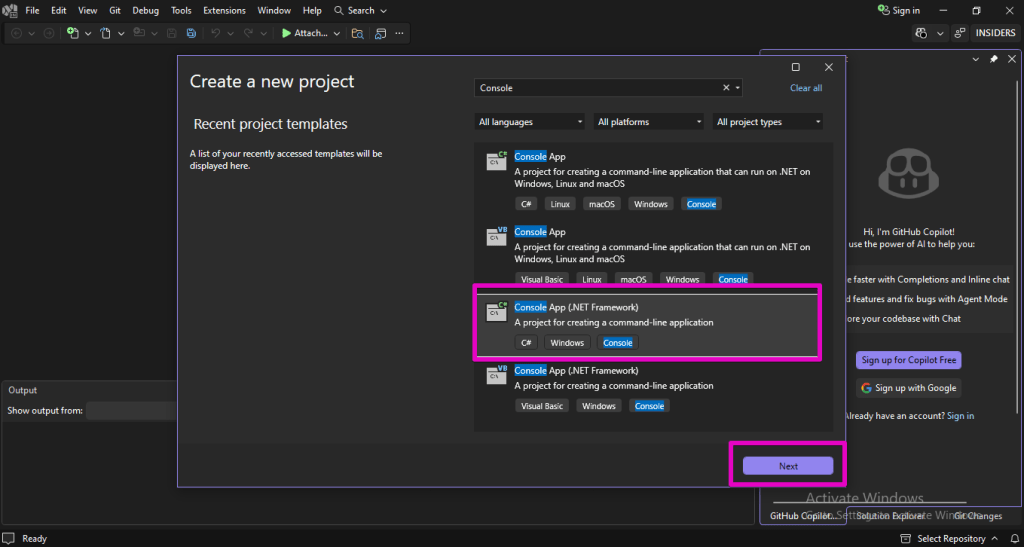Click the Save All toolbar icon
The height and width of the screenshot is (547, 1024).
point(189,33)
